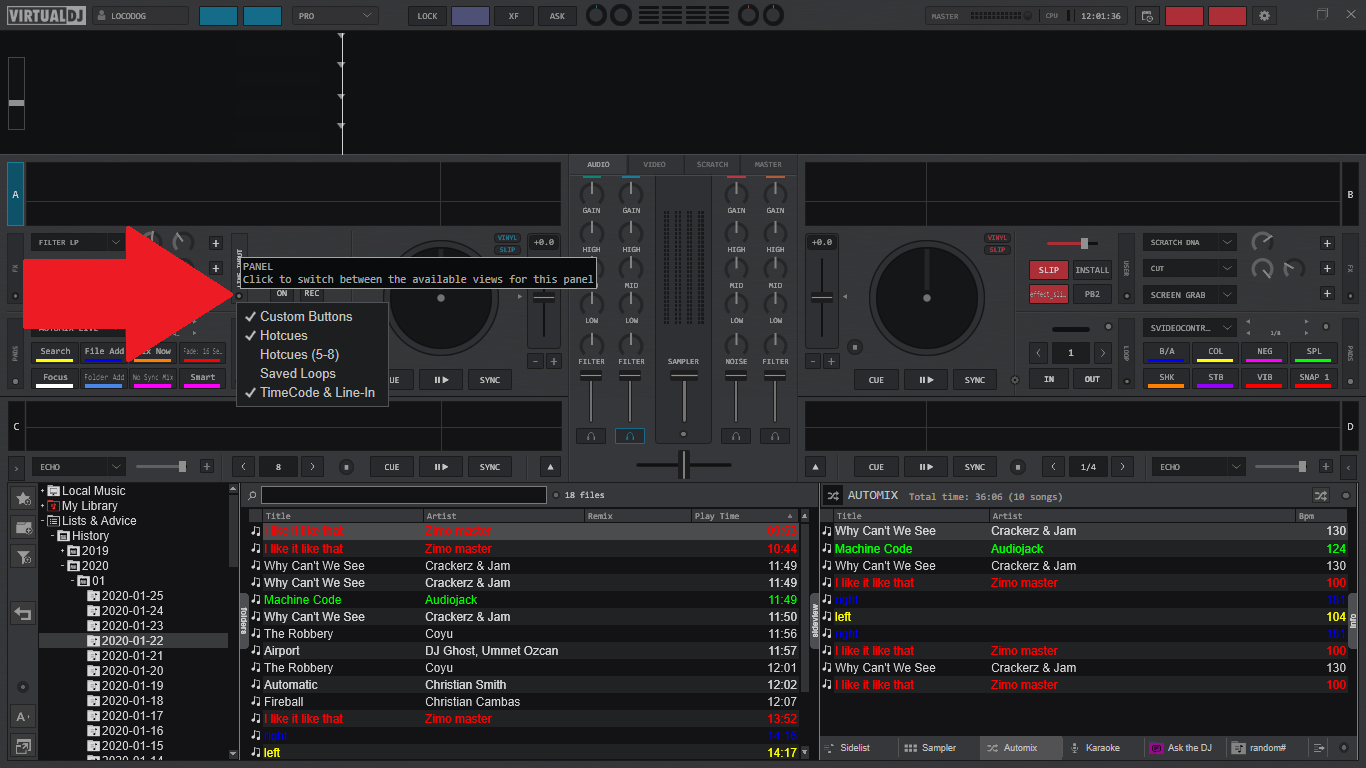Expand the Local Music tree node
Screen dimensions: 1366x768
[43, 491]
